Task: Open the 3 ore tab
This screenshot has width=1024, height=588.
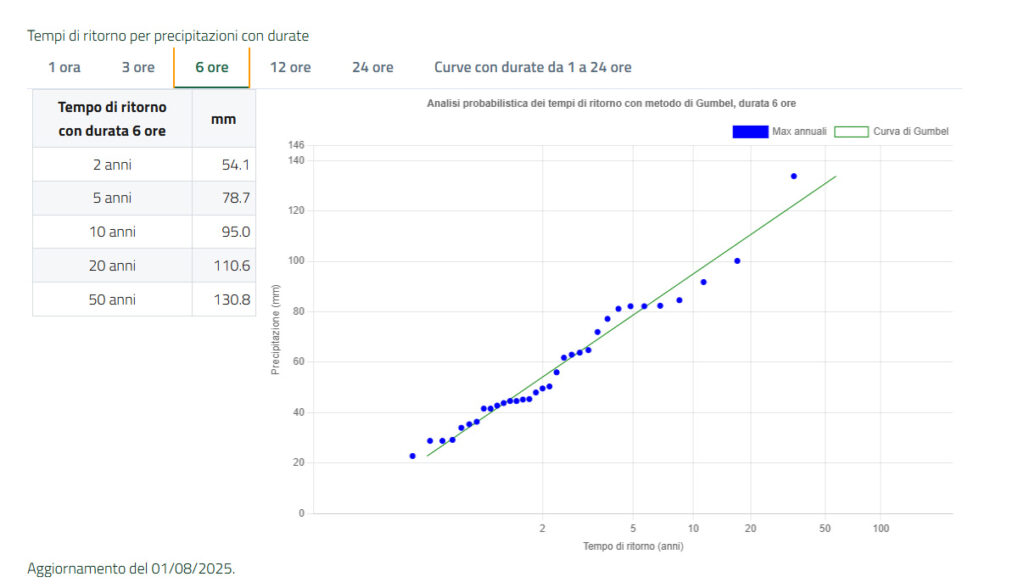Action: (138, 68)
